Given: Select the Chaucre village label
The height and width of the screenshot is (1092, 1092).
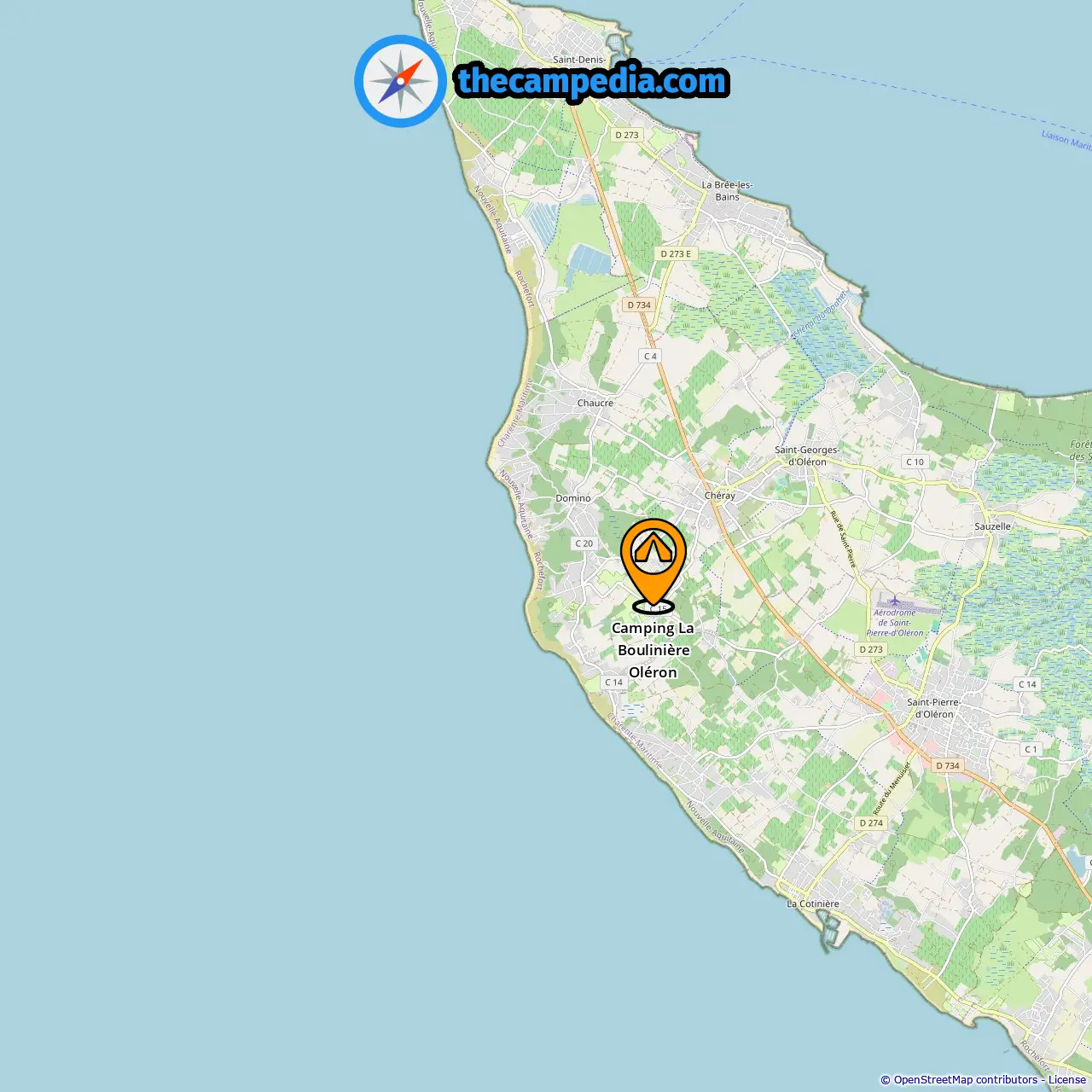Looking at the screenshot, I should tap(595, 403).
